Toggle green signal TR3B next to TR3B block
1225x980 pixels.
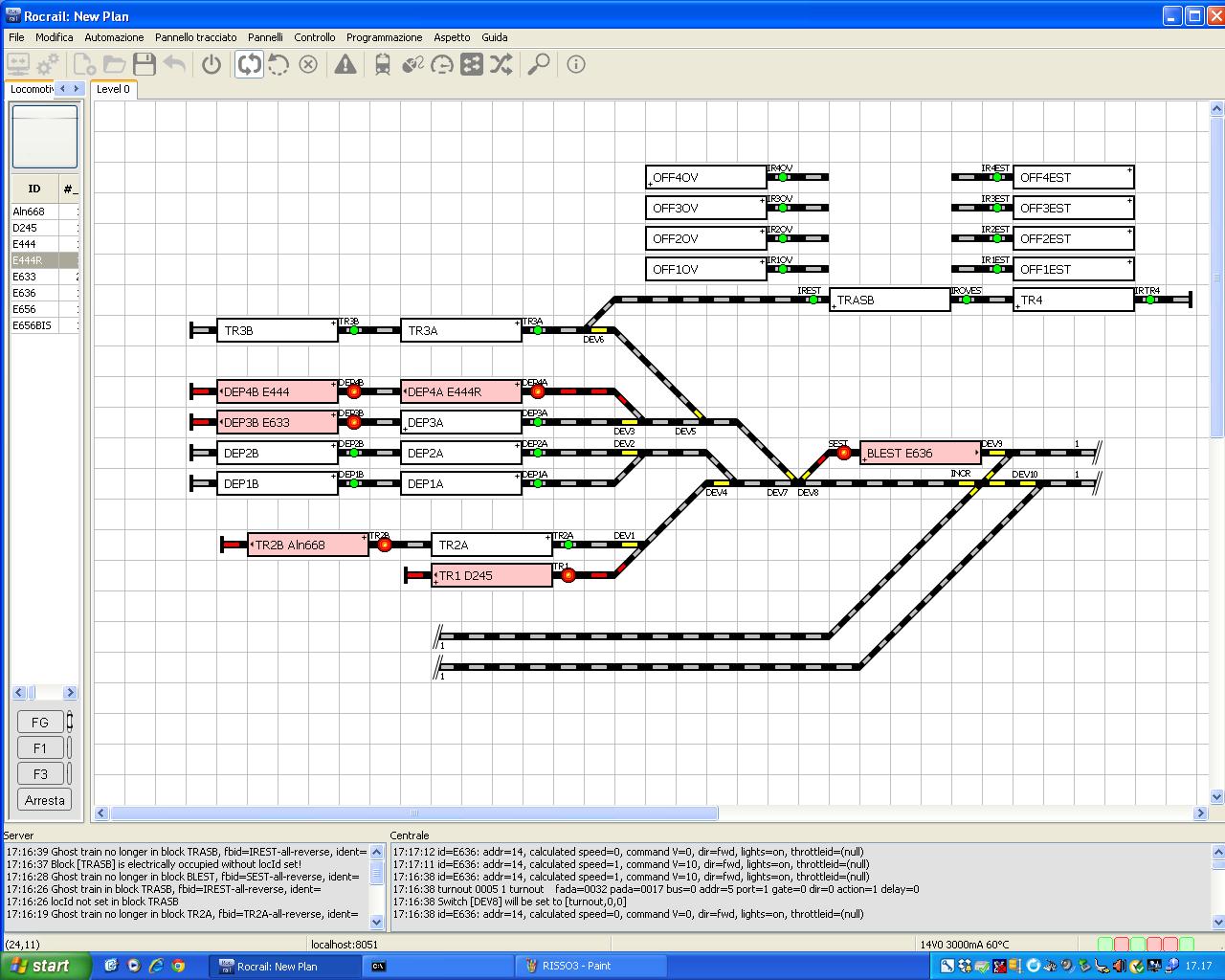[x=353, y=330]
